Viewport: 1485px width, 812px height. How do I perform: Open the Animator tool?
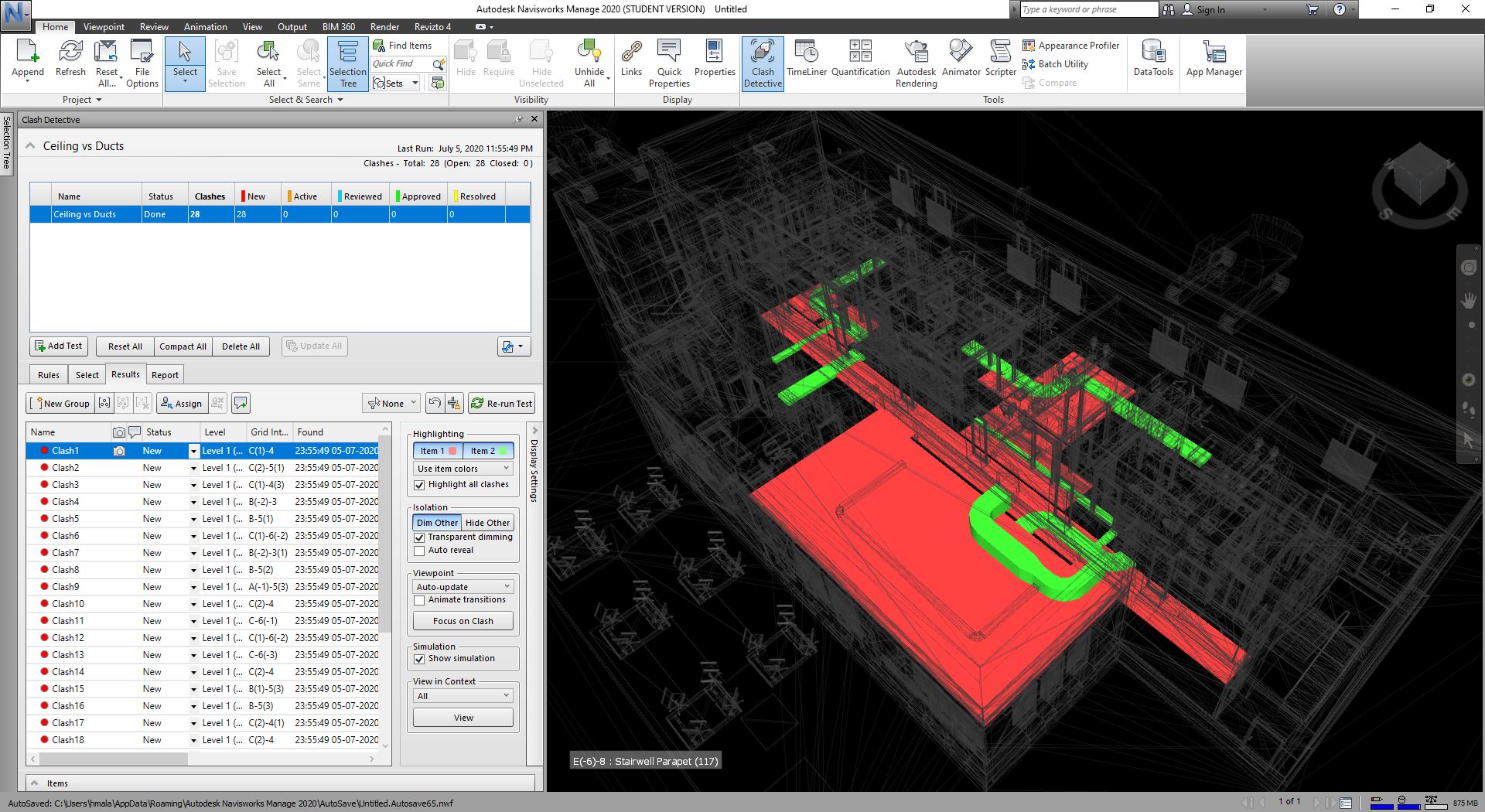[961, 60]
